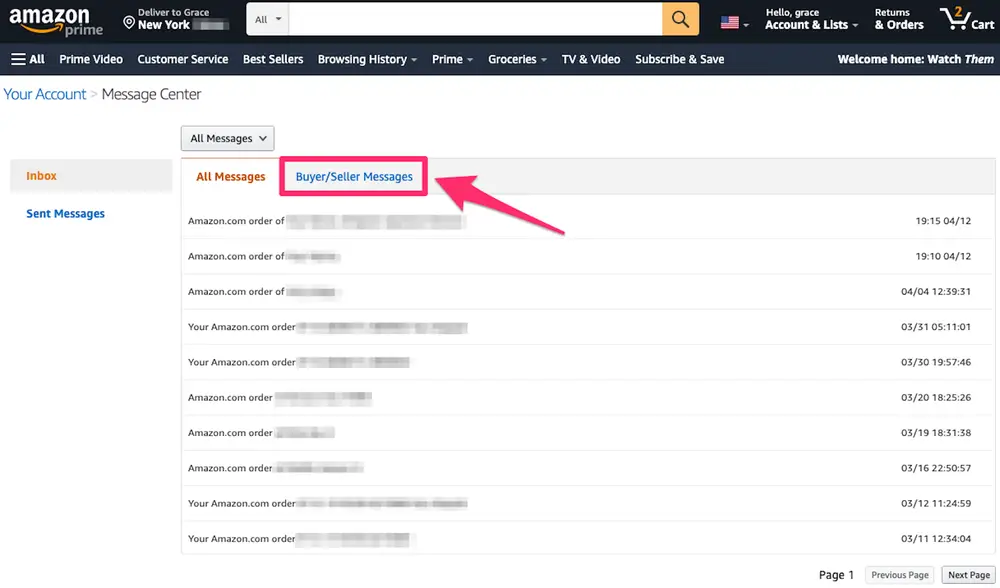Open the message dated 03/30 19:57:46
The width and height of the screenshot is (1000, 588).
point(588,362)
